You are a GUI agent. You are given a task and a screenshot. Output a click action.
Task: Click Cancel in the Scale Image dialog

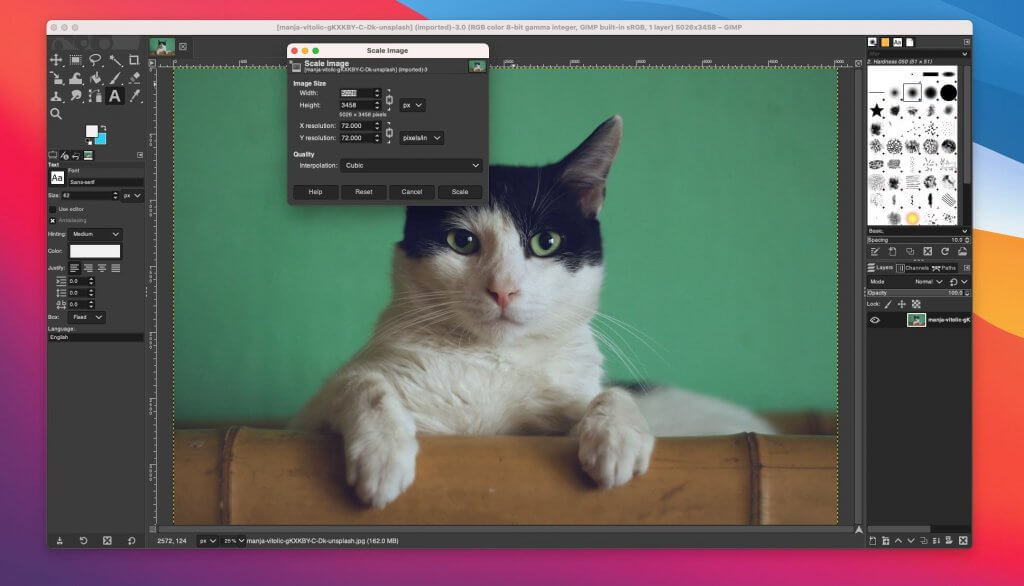pyautogui.click(x=411, y=192)
